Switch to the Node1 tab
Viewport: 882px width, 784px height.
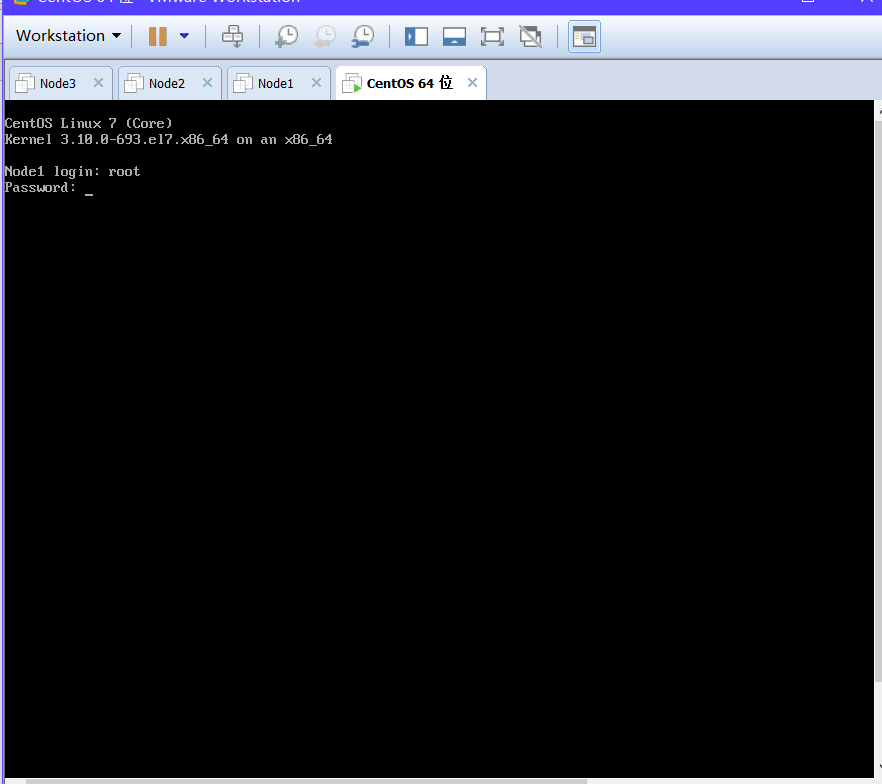tap(278, 83)
